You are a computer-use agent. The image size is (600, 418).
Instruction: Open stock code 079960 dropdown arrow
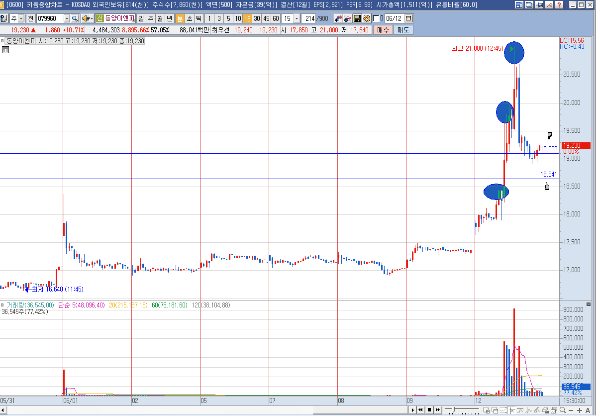tap(67, 18)
